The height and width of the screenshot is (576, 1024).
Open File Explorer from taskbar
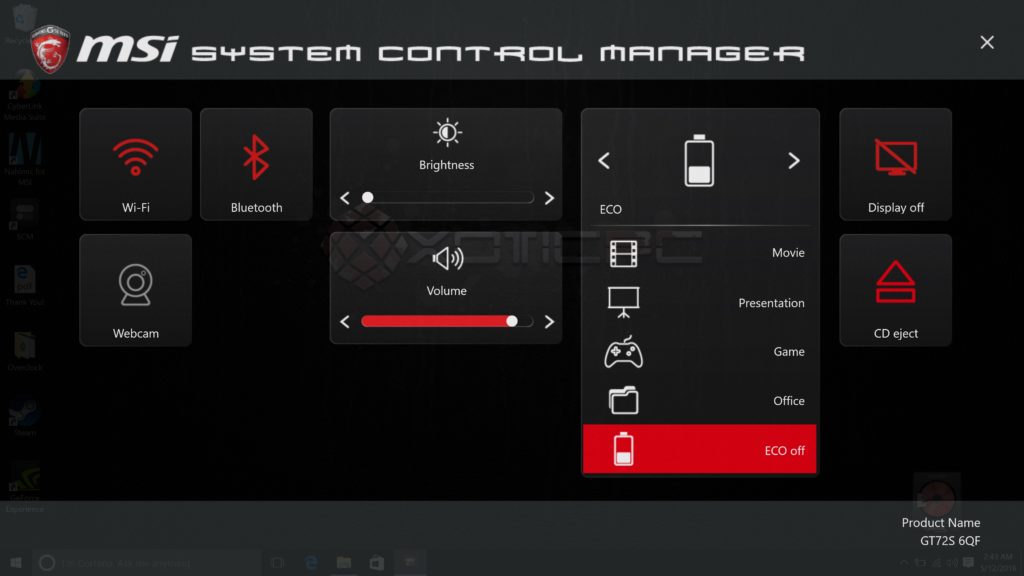pos(344,562)
